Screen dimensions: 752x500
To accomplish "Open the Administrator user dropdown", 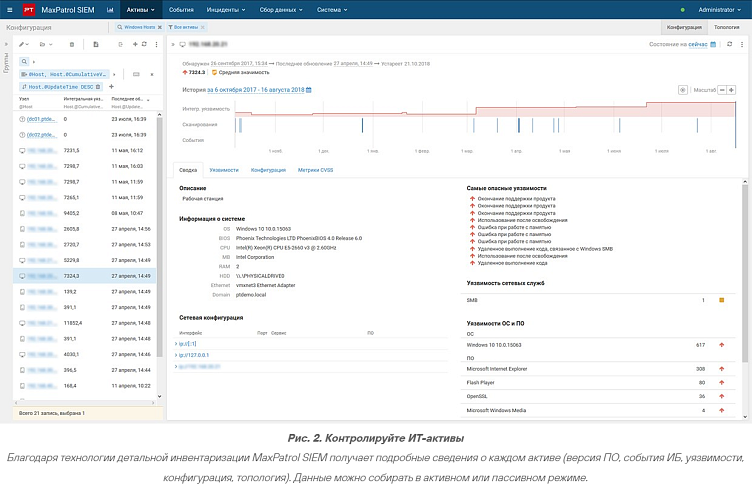I will 719,10.
